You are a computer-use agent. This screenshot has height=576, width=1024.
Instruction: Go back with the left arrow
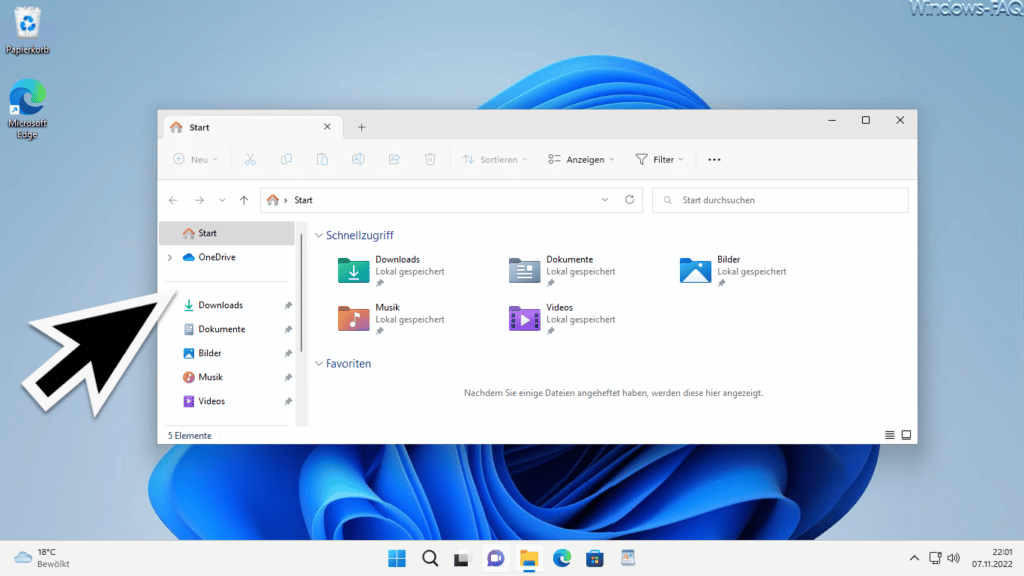(x=173, y=200)
